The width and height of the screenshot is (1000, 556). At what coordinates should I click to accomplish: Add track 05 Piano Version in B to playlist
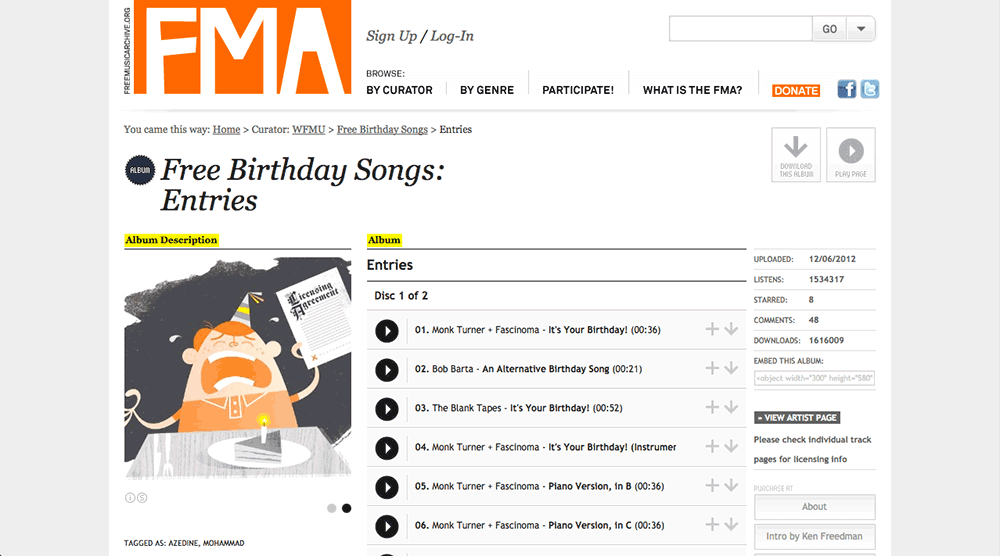pyautogui.click(x=712, y=485)
